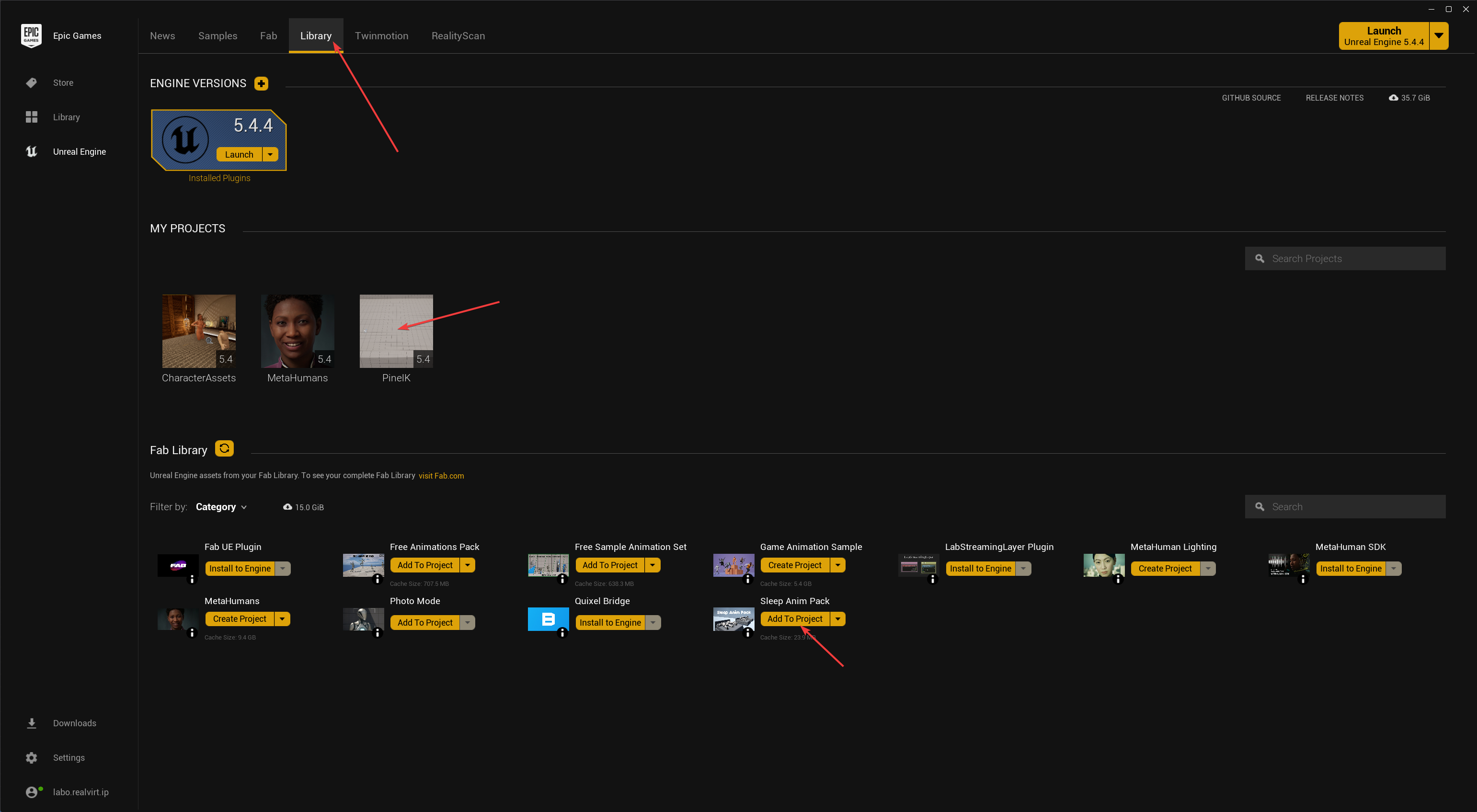Open the CharacterAssets project thumbnail

coord(199,332)
